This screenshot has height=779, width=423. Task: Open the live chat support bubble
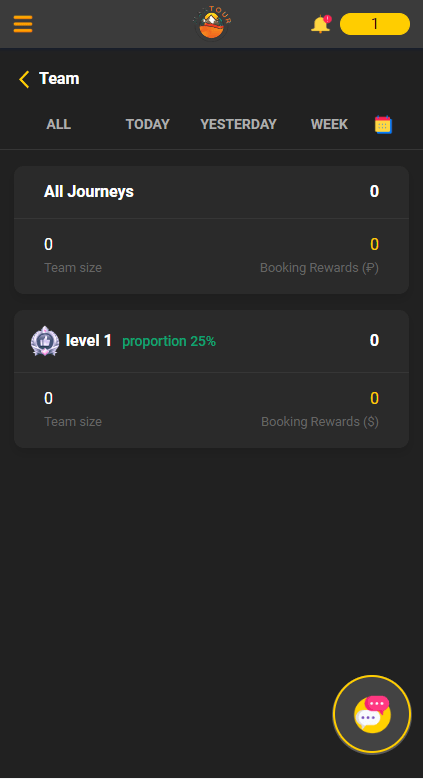372,714
